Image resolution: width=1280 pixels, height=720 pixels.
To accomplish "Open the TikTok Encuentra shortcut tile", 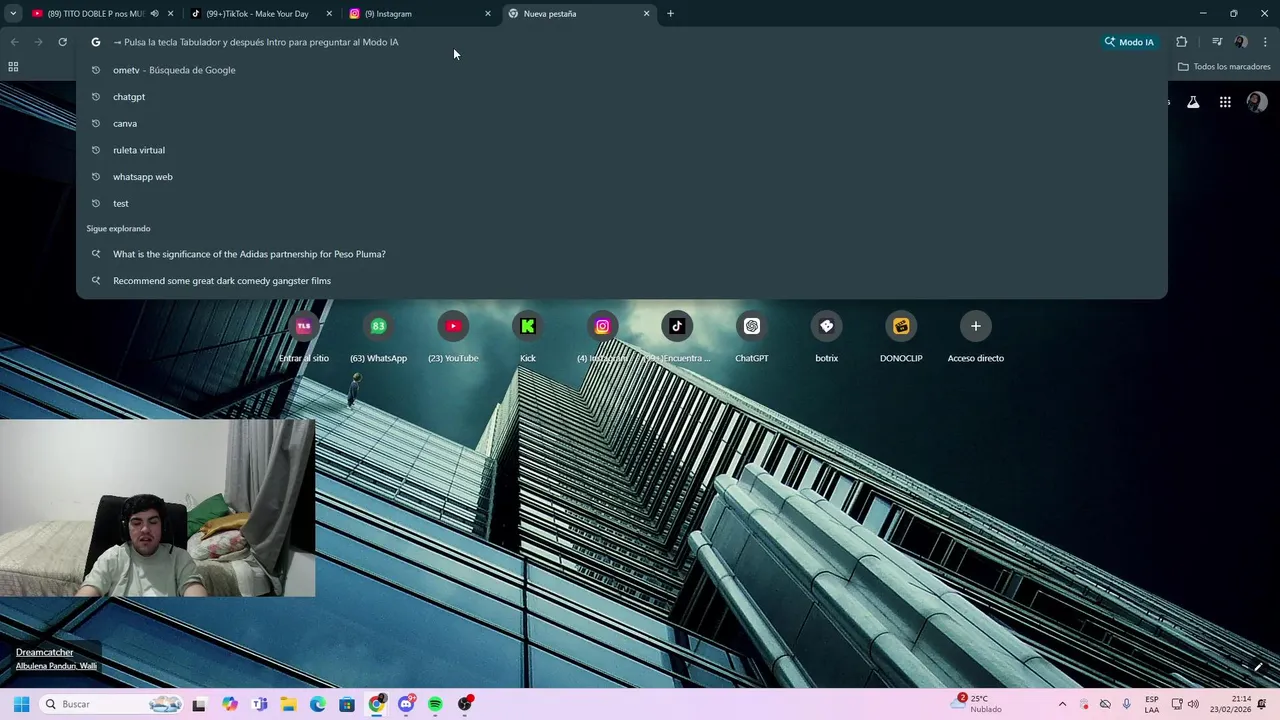I will point(677,337).
